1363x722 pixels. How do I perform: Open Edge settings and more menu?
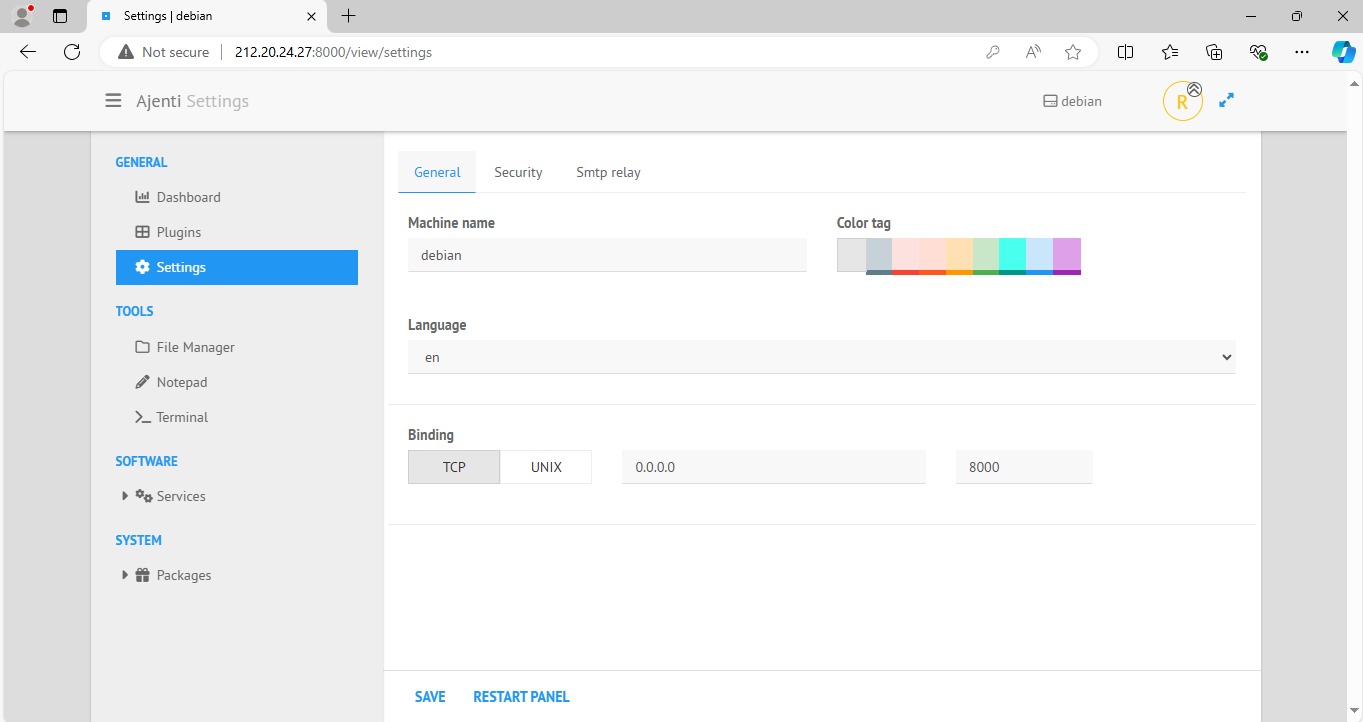pyautogui.click(x=1301, y=52)
